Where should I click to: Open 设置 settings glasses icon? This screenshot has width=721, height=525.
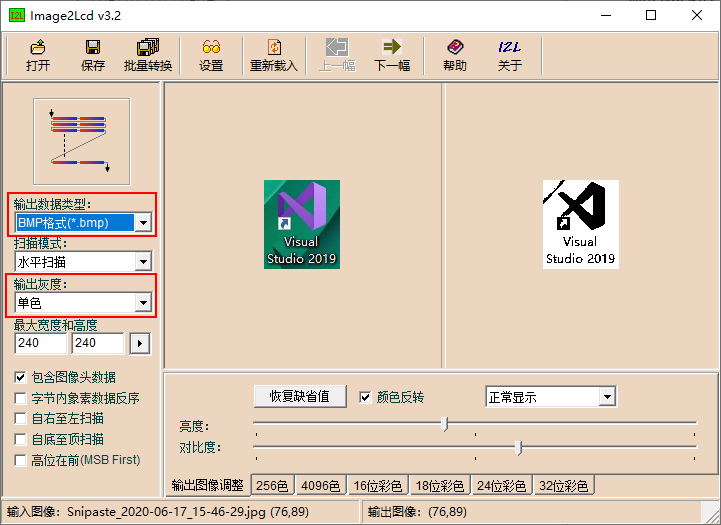[x=211, y=55]
